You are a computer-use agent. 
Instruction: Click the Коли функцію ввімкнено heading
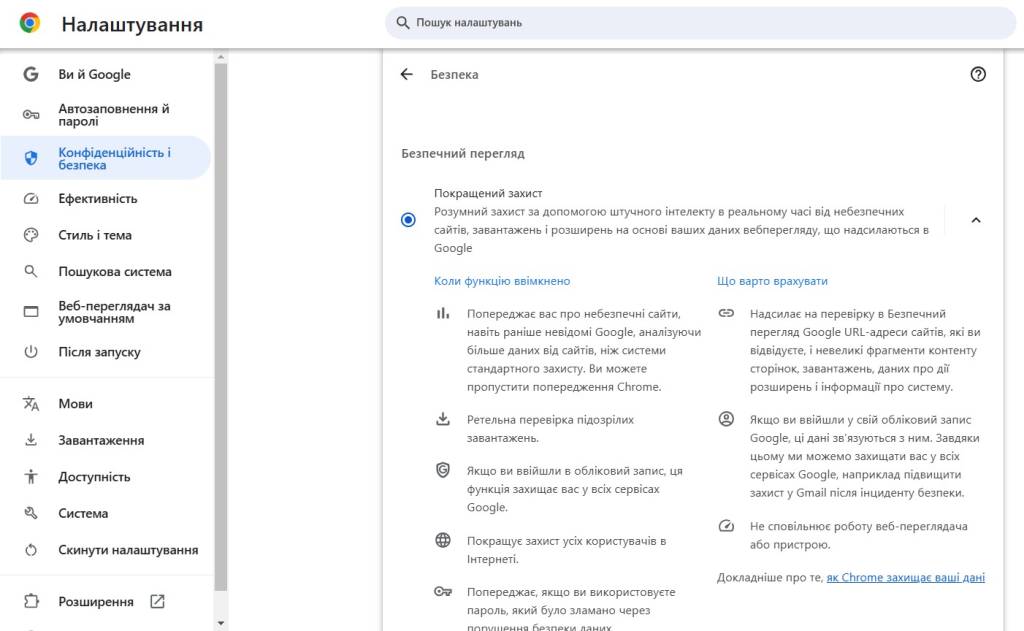(x=502, y=281)
